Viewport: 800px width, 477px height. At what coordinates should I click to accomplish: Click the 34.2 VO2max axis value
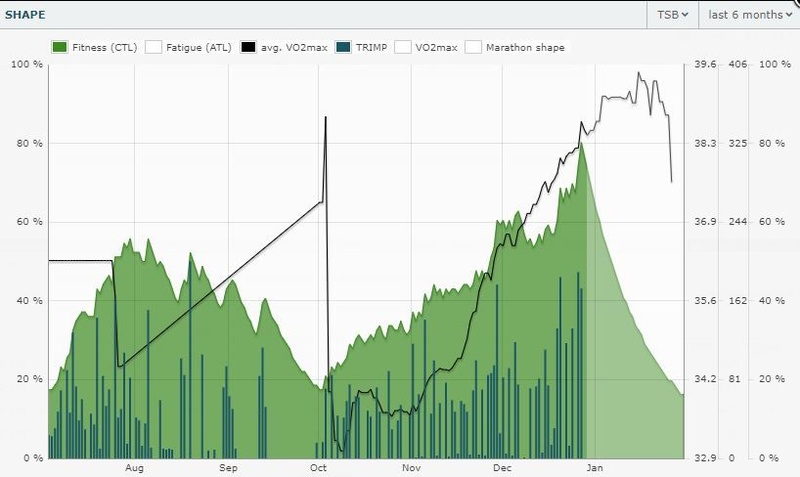tap(705, 379)
